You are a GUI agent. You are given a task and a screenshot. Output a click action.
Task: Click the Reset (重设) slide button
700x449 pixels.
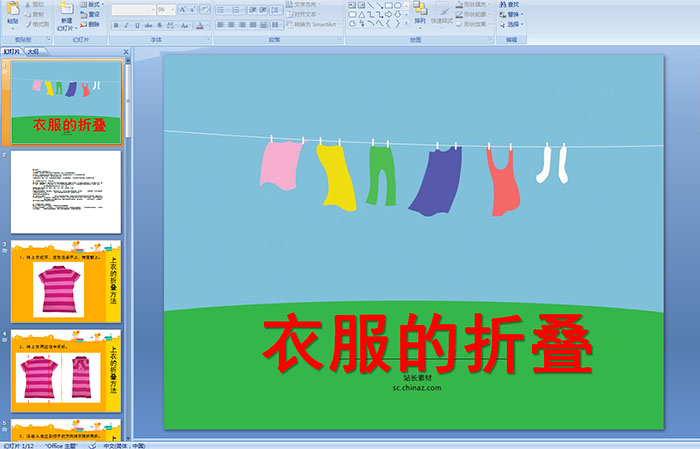coord(90,14)
